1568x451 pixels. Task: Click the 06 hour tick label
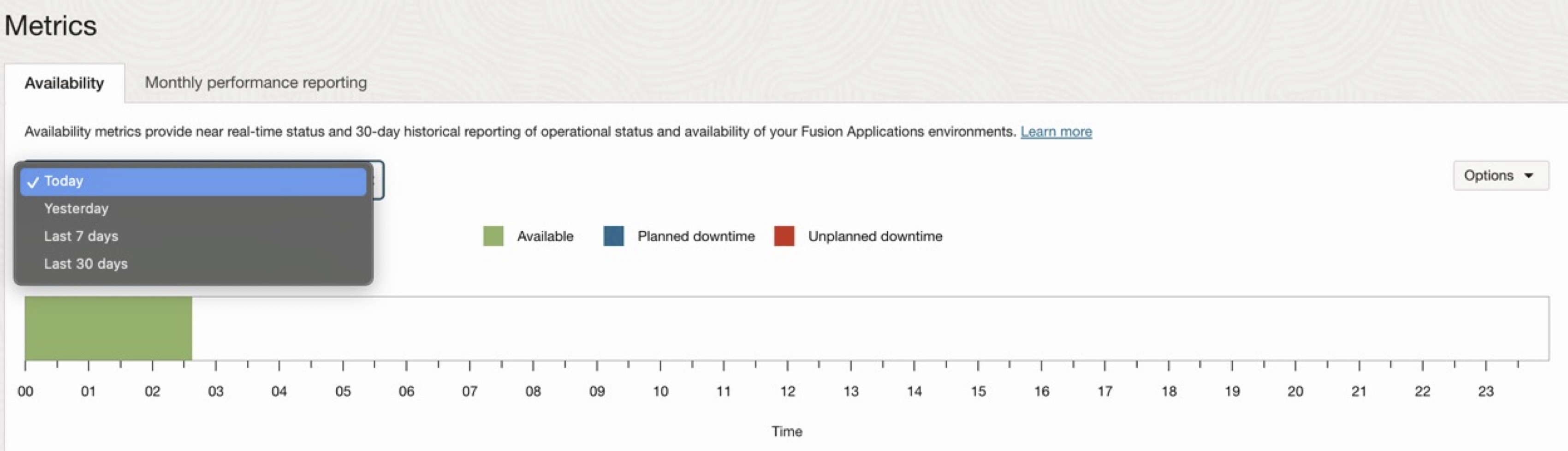[x=406, y=391]
